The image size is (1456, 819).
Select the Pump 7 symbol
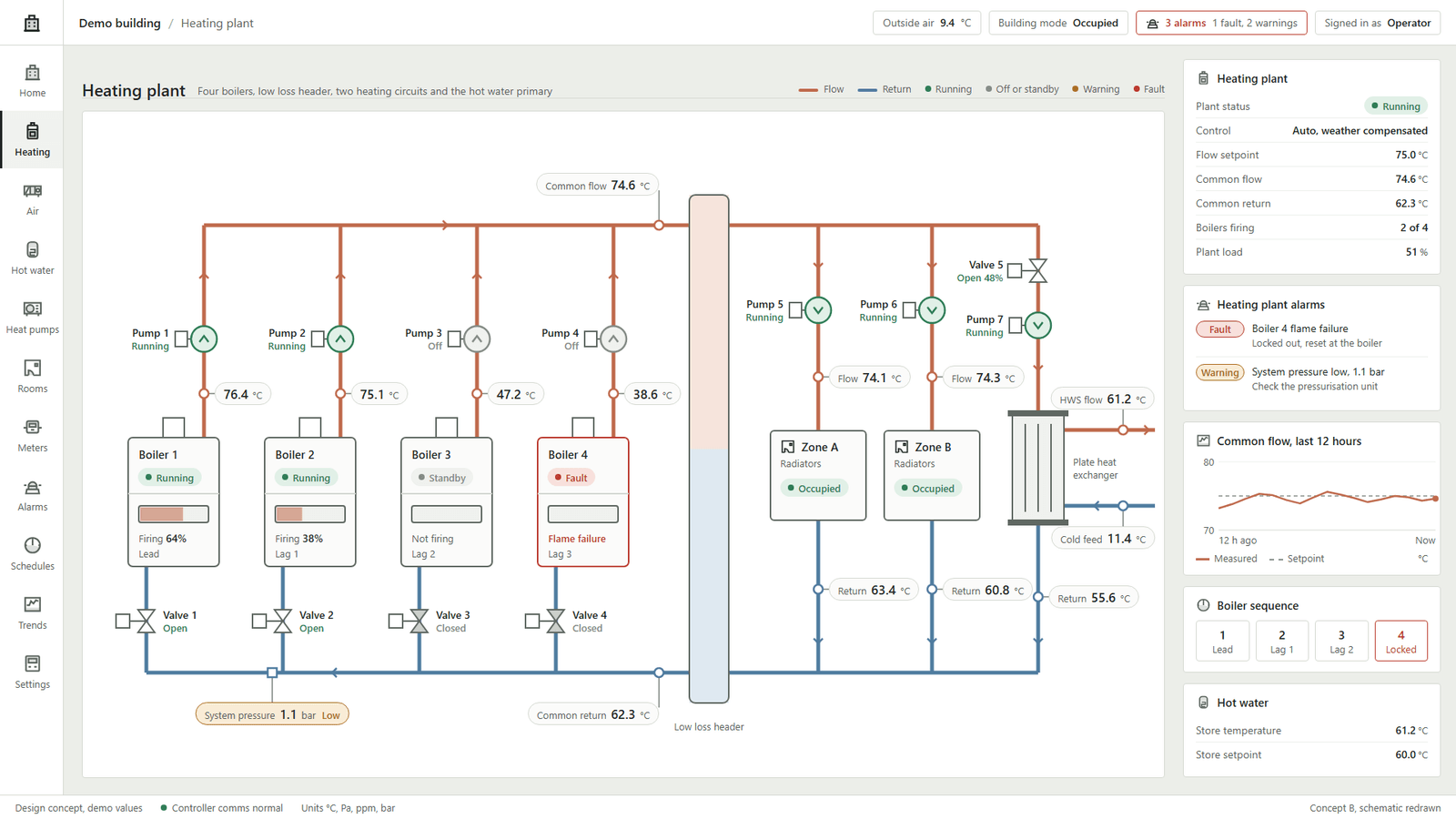point(1038,325)
